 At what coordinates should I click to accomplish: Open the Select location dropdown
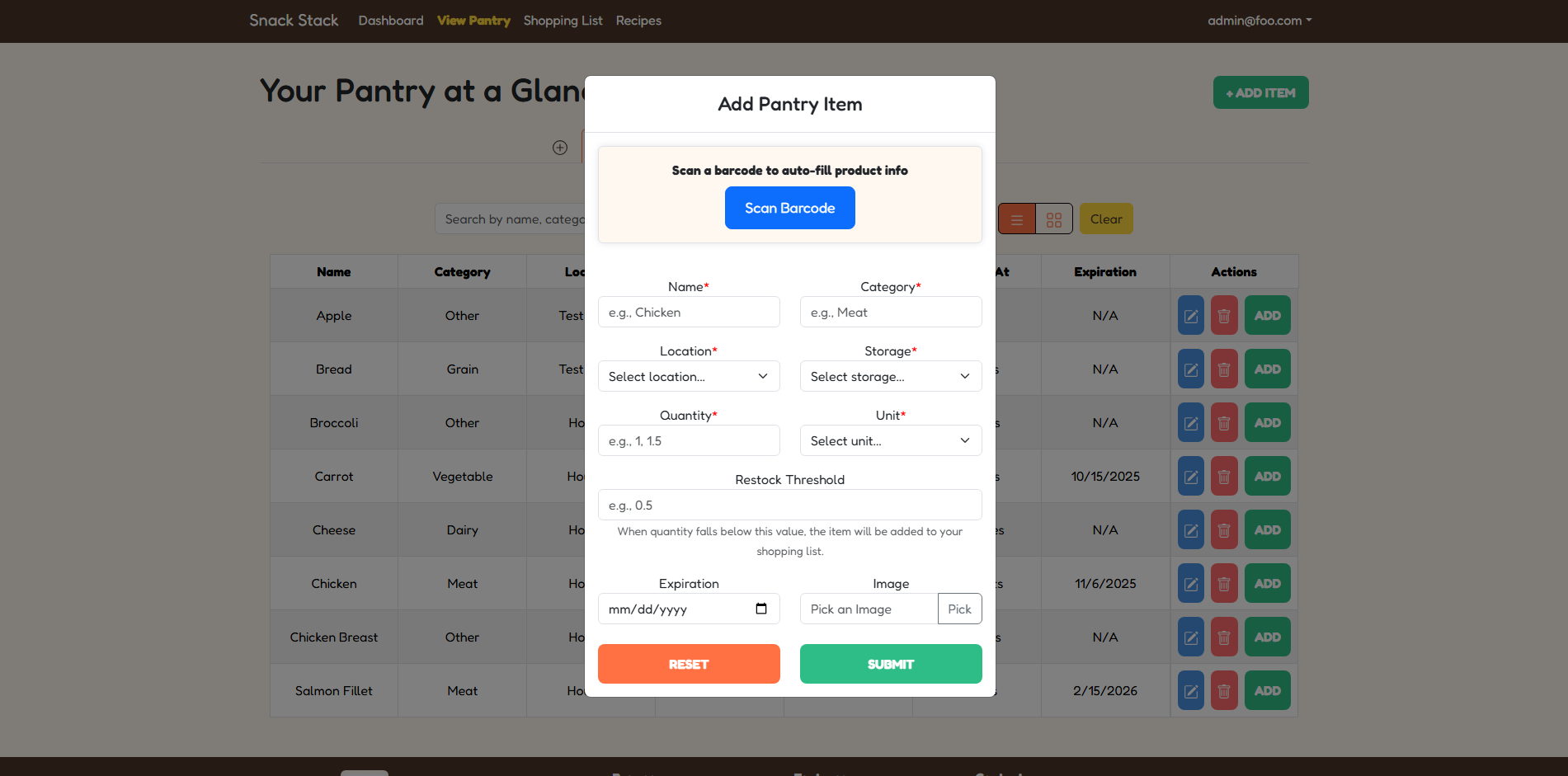pos(688,377)
